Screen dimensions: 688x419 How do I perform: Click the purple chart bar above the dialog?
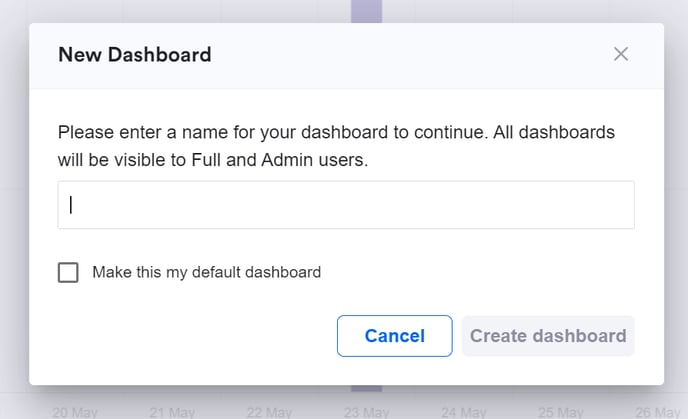tap(366, 11)
